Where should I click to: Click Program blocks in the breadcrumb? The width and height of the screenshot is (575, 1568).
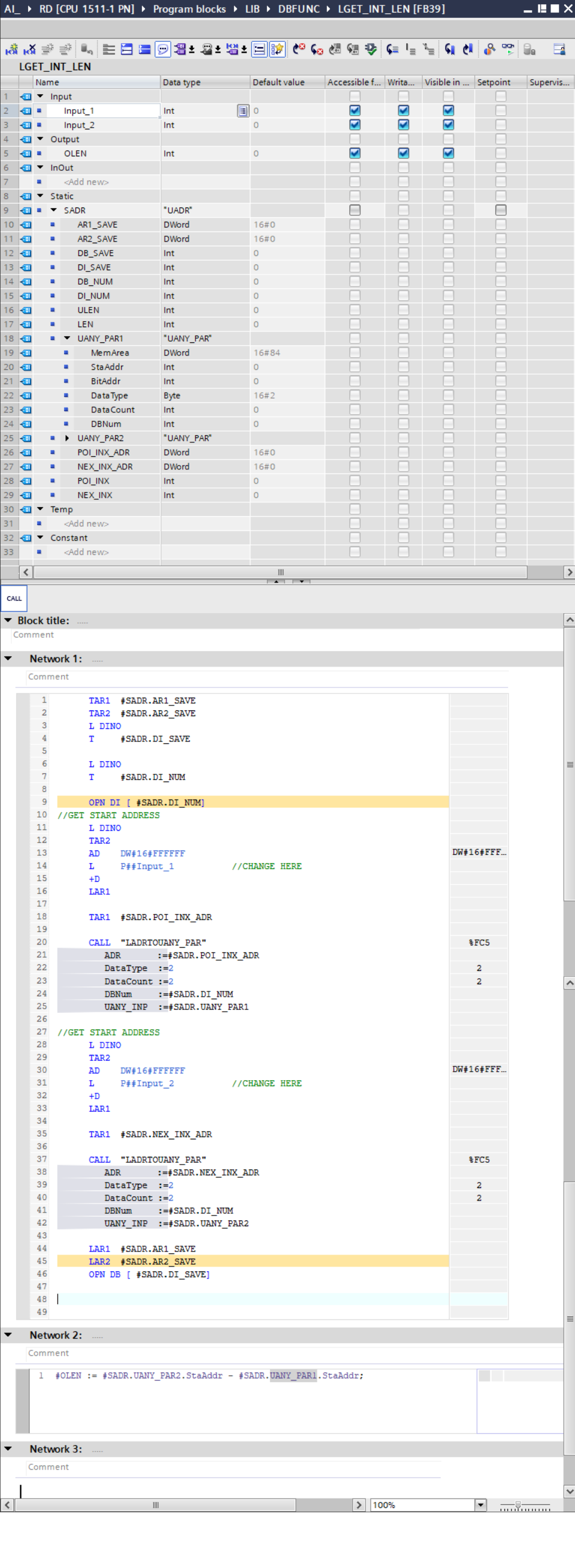189,9
